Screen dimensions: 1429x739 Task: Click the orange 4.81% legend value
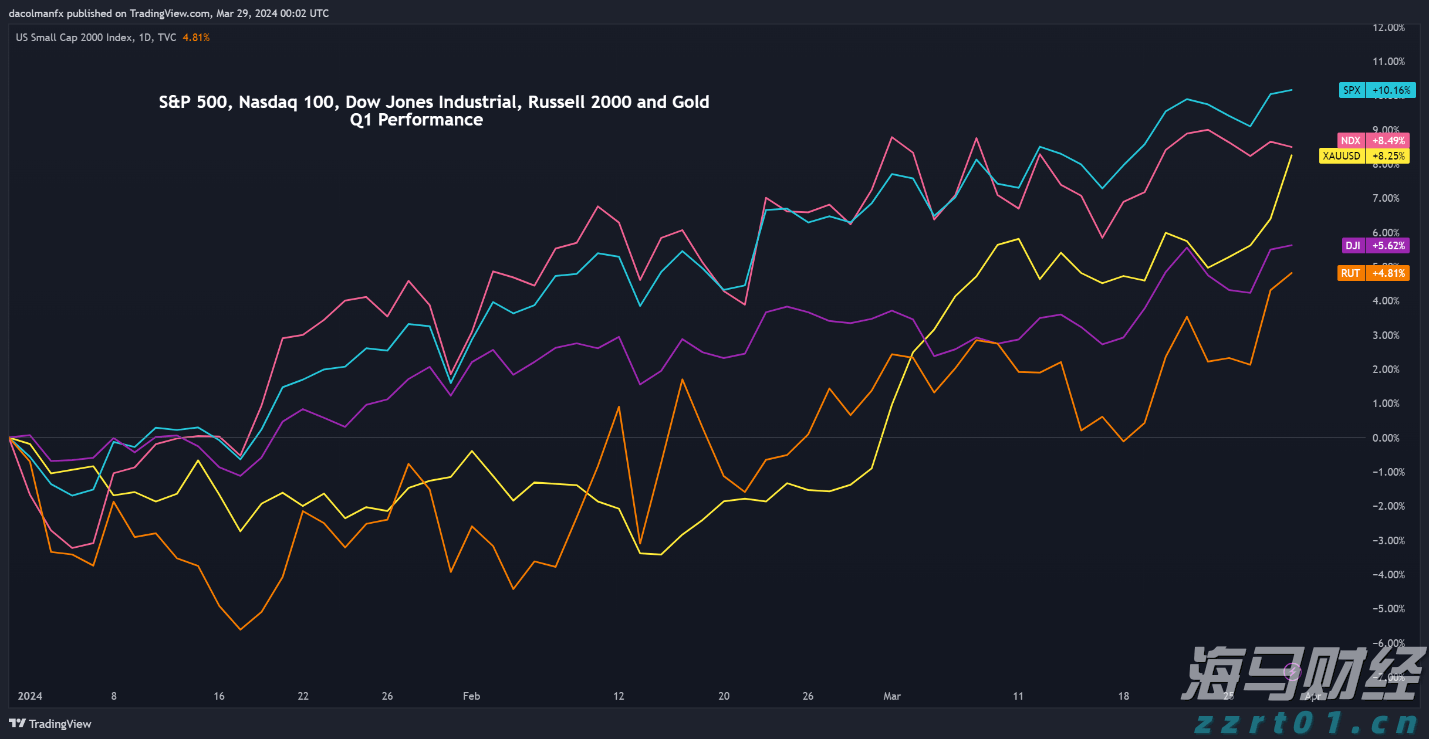click(195, 37)
